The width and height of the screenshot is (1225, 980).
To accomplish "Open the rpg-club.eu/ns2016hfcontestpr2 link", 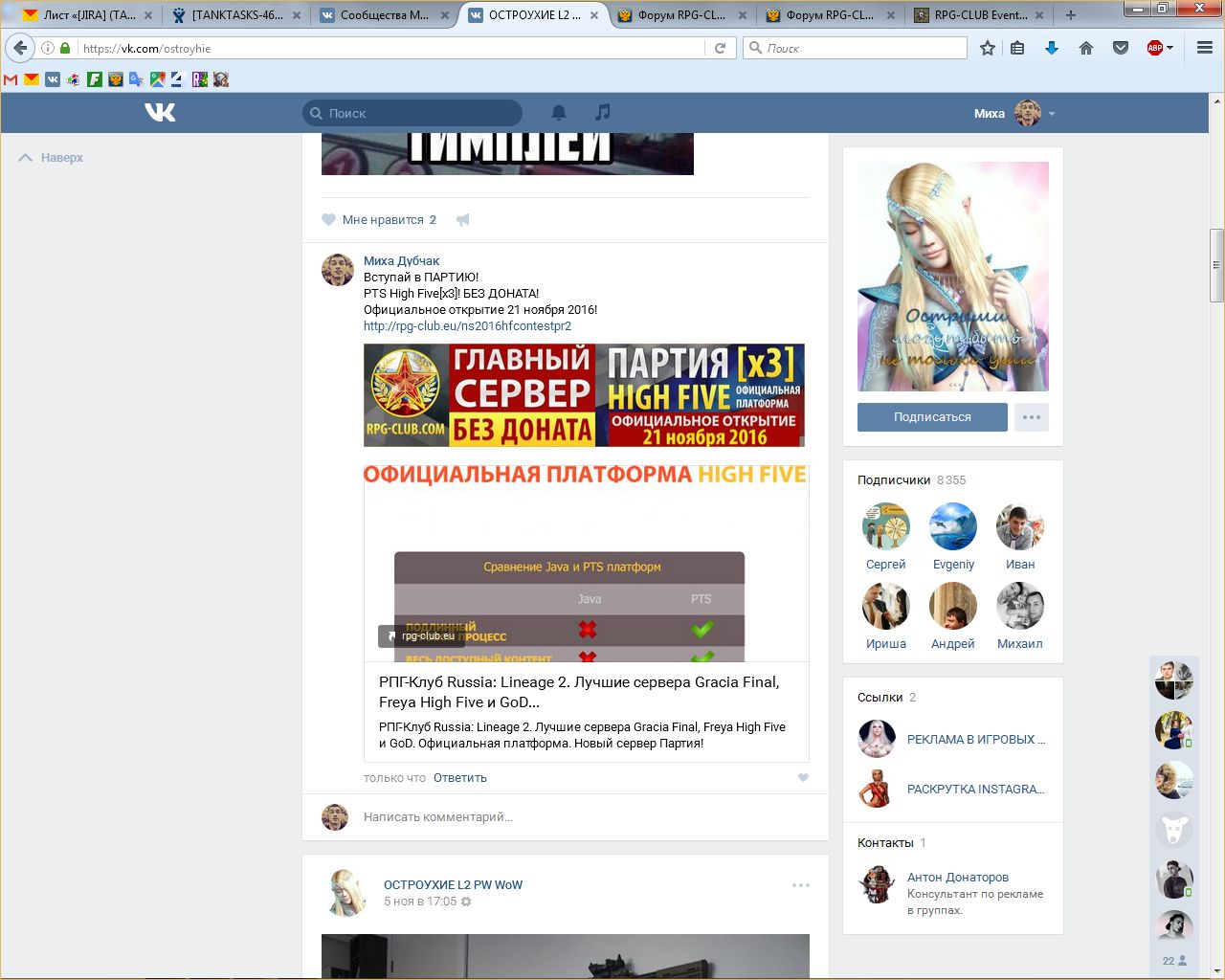I will [x=467, y=326].
